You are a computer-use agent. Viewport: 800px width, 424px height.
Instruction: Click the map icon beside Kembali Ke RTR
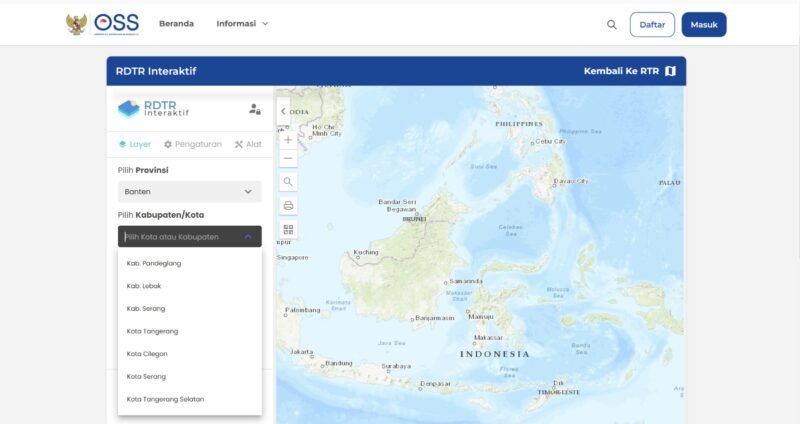coord(670,71)
